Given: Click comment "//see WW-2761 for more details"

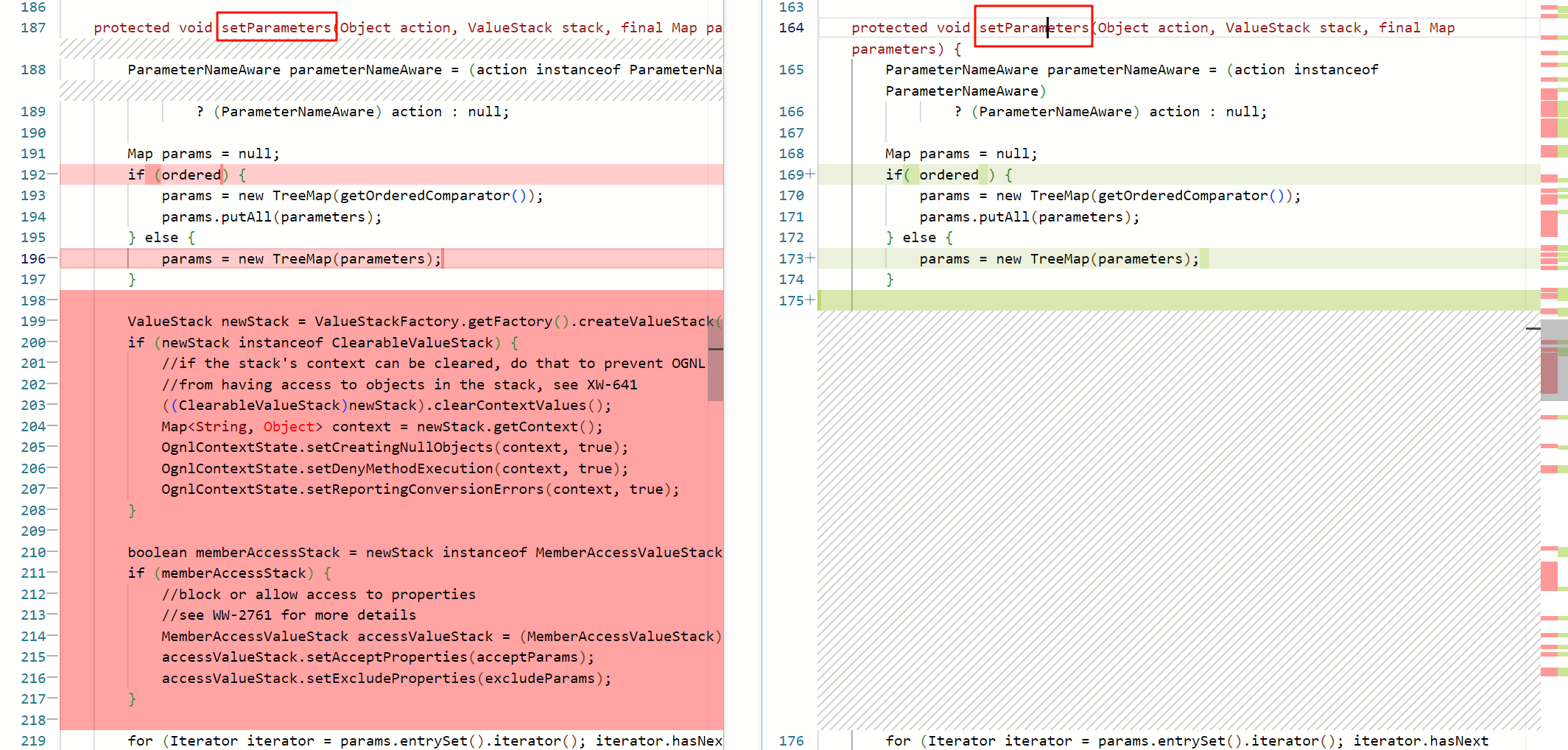Looking at the screenshot, I should [x=289, y=615].
